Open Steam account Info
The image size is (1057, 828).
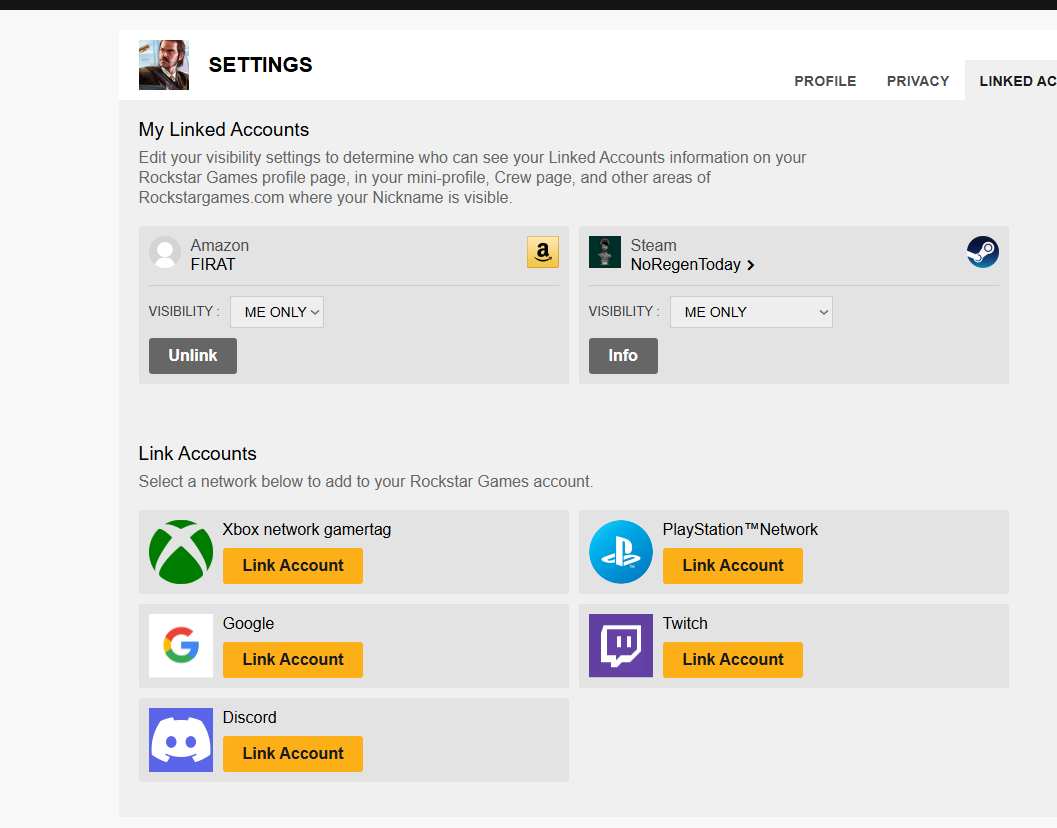coord(624,356)
